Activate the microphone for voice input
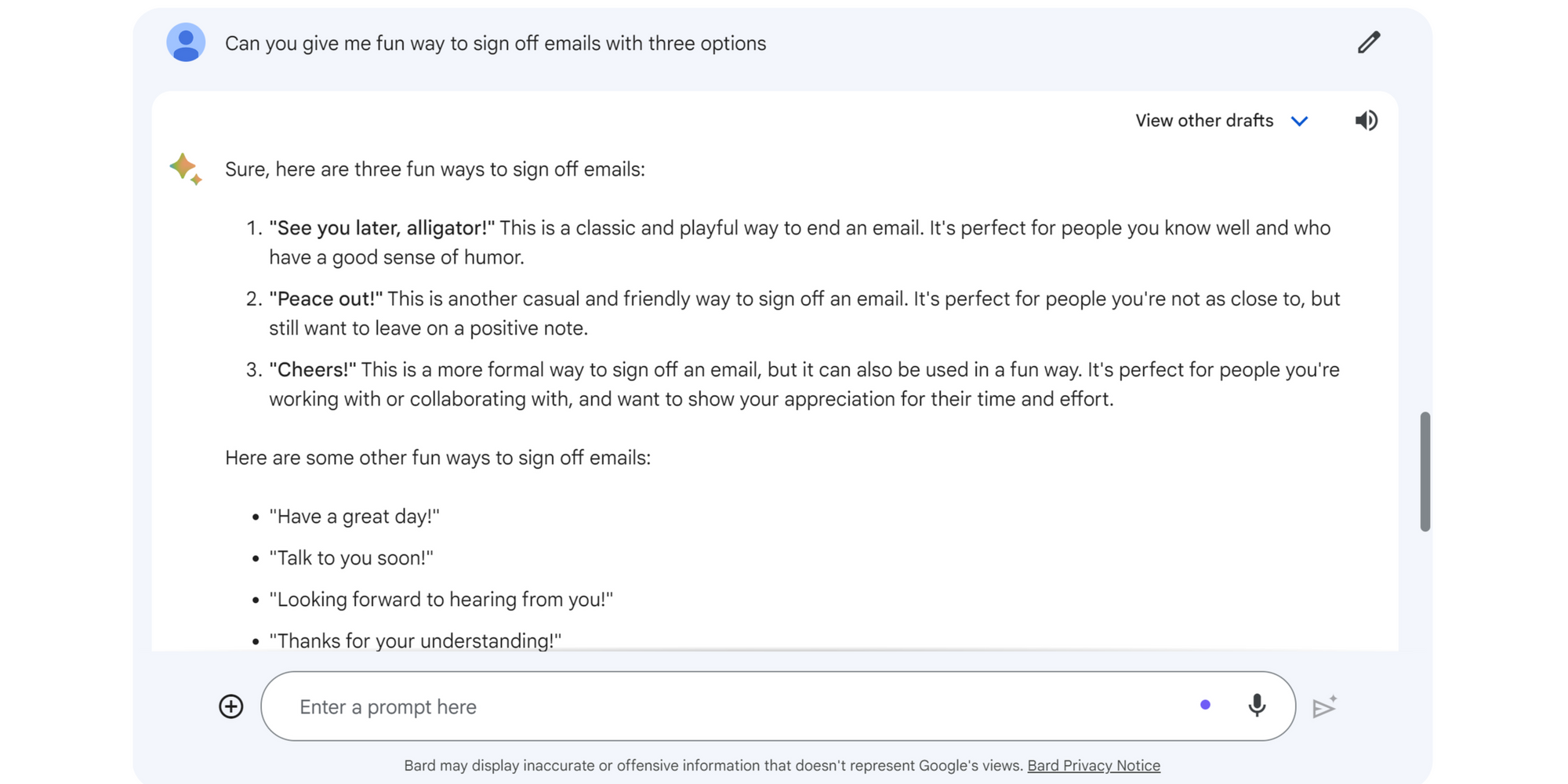 click(1257, 706)
